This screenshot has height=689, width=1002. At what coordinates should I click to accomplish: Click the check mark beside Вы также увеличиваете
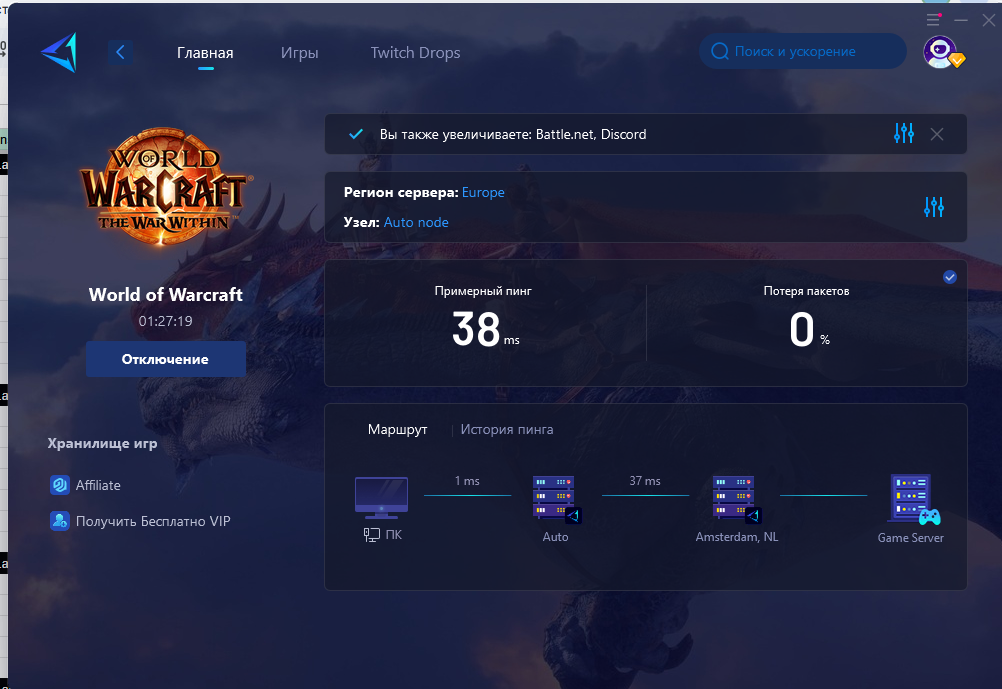(356, 134)
